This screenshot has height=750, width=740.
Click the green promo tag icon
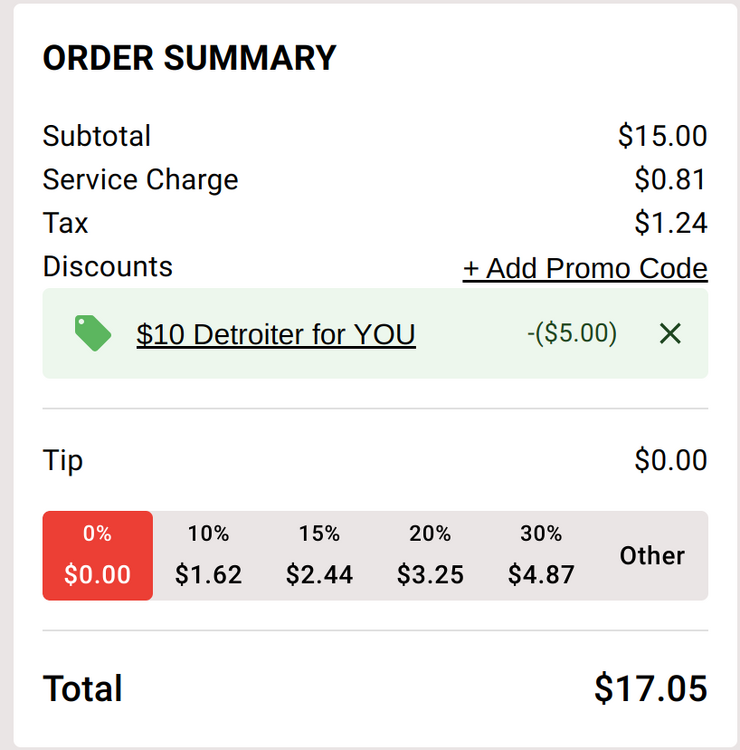coord(93,333)
